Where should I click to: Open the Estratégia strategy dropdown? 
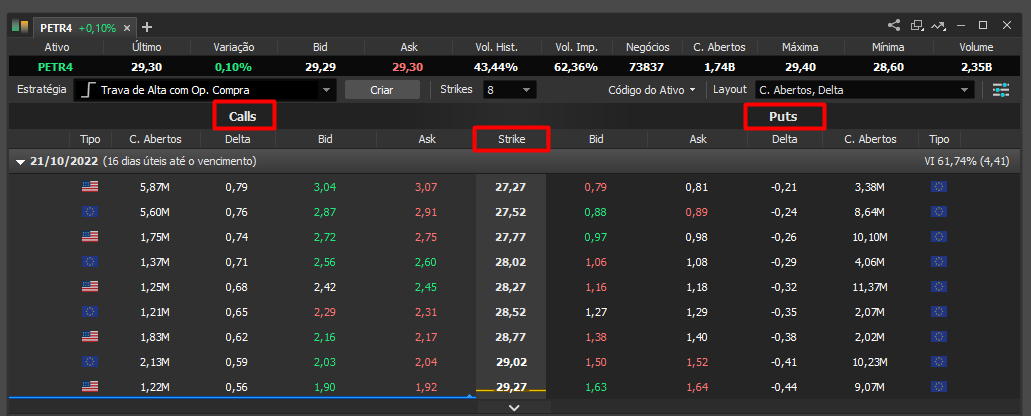[205, 90]
